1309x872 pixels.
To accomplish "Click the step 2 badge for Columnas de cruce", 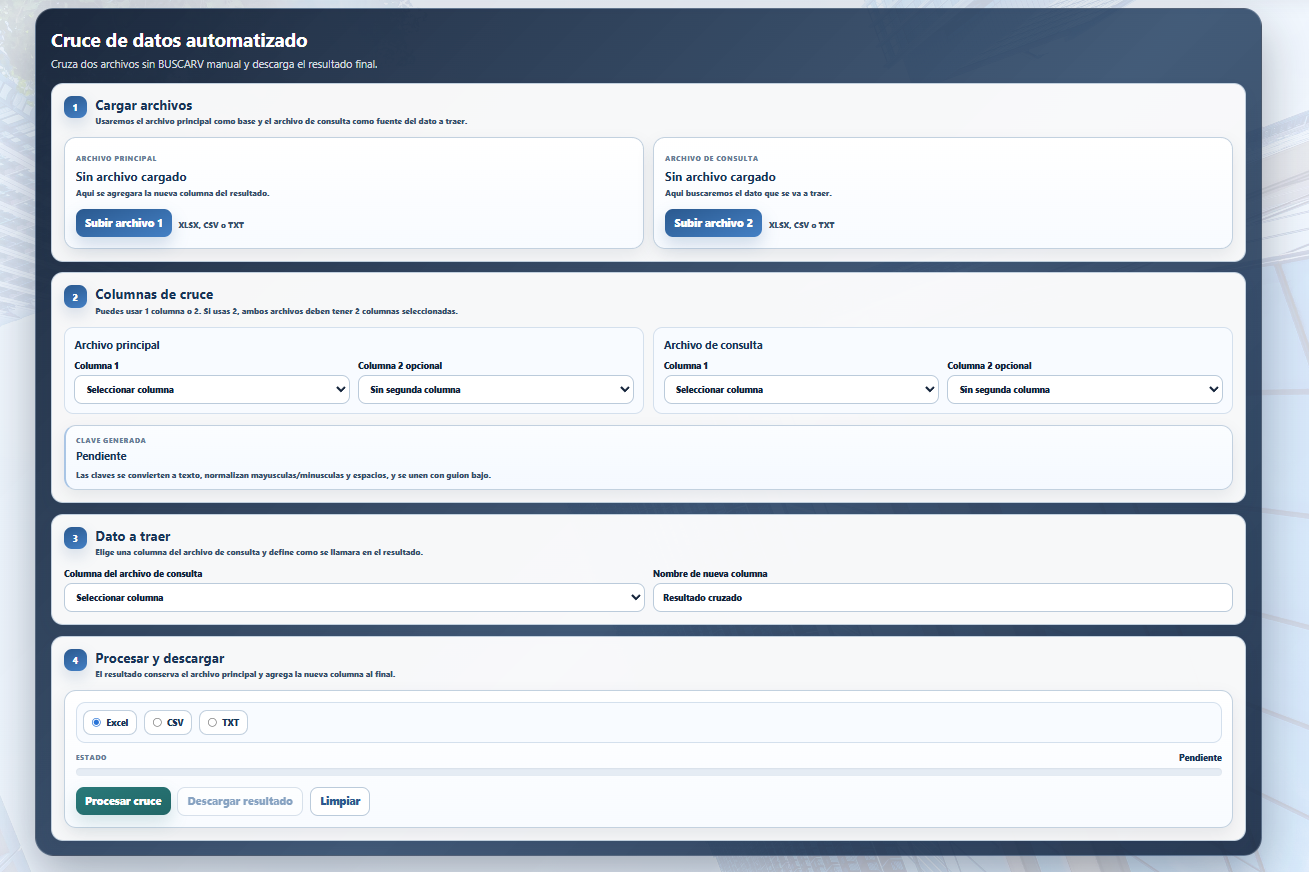I will click(x=76, y=297).
